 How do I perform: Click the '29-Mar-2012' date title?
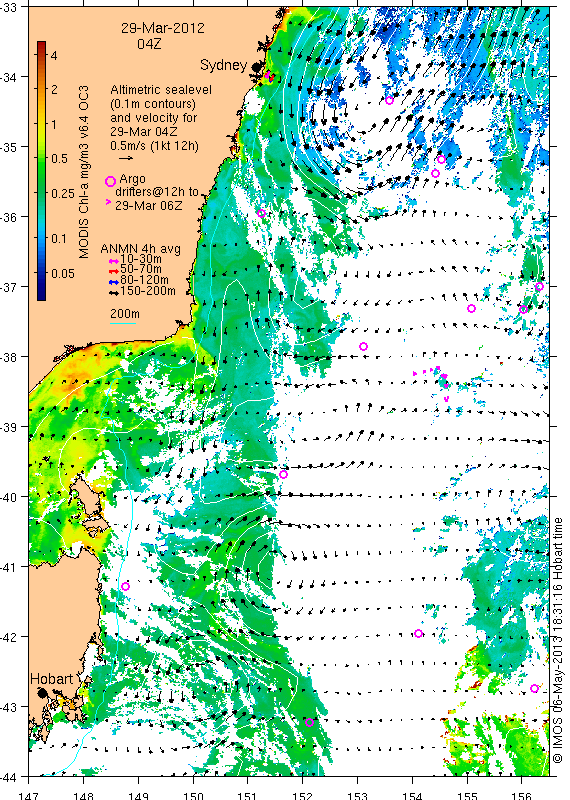[163, 28]
